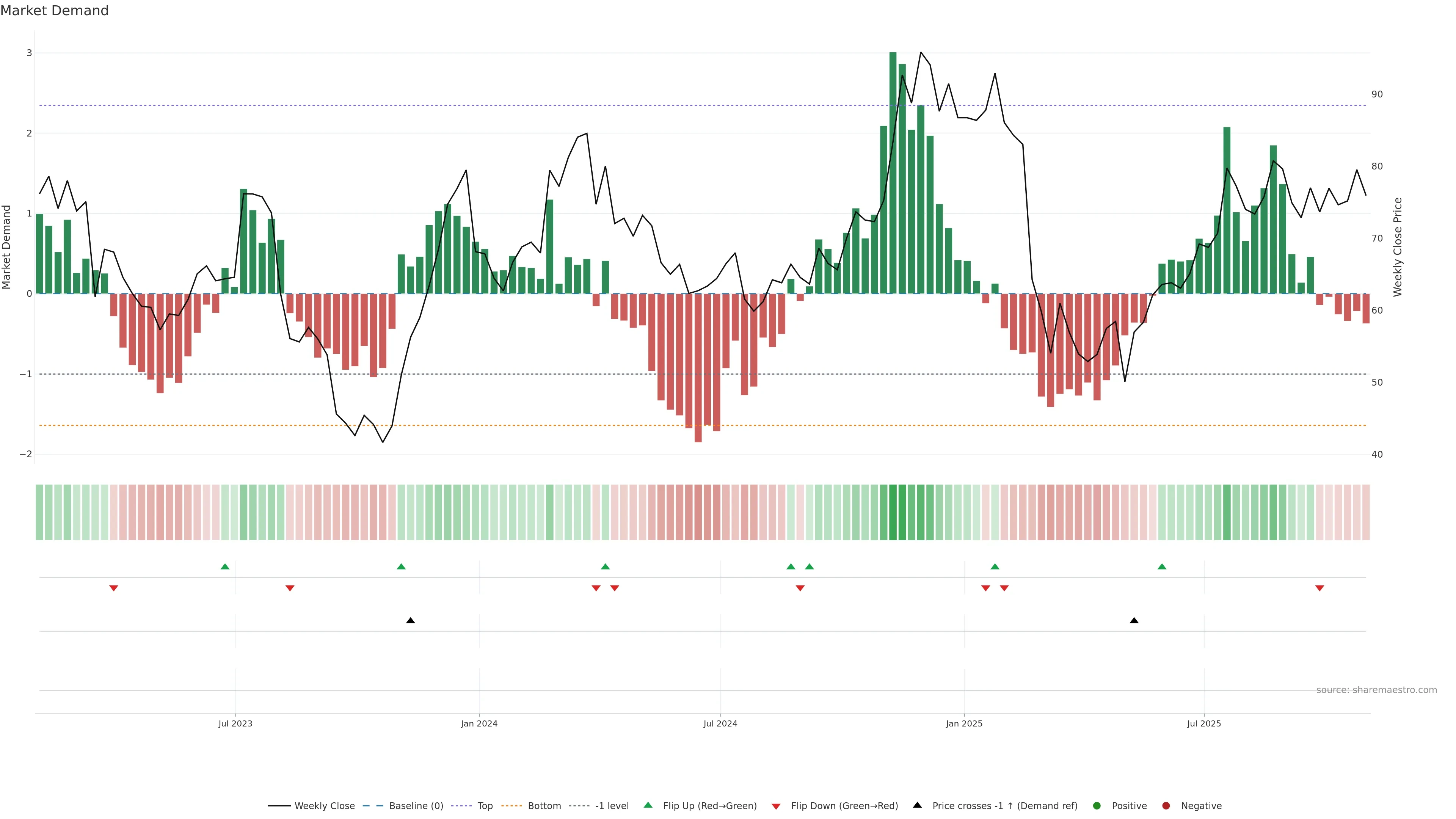The image size is (1456, 819).
Task: Click the -1 level legend item
Action: pos(612,806)
